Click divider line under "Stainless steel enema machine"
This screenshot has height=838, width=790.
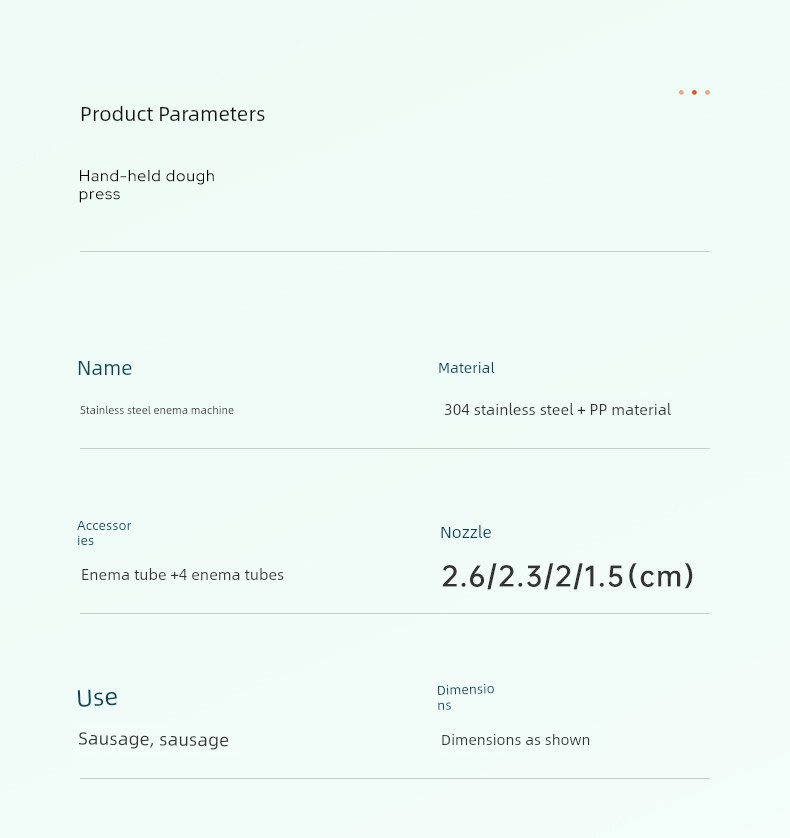click(395, 449)
